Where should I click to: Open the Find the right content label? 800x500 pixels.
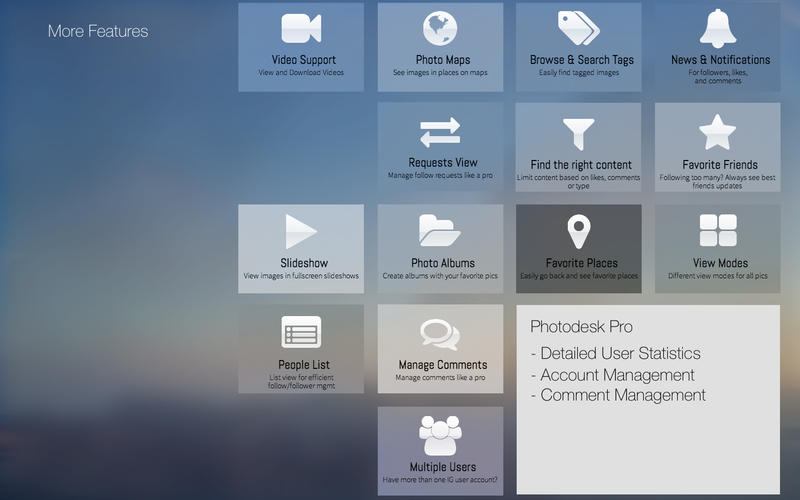point(580,165)
